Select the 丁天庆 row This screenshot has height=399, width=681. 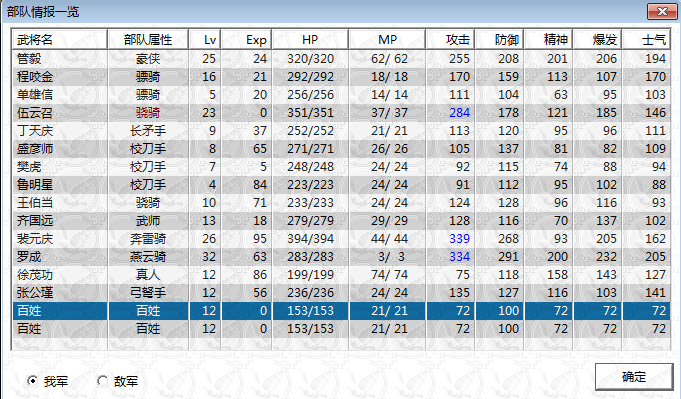click(341, 131)
